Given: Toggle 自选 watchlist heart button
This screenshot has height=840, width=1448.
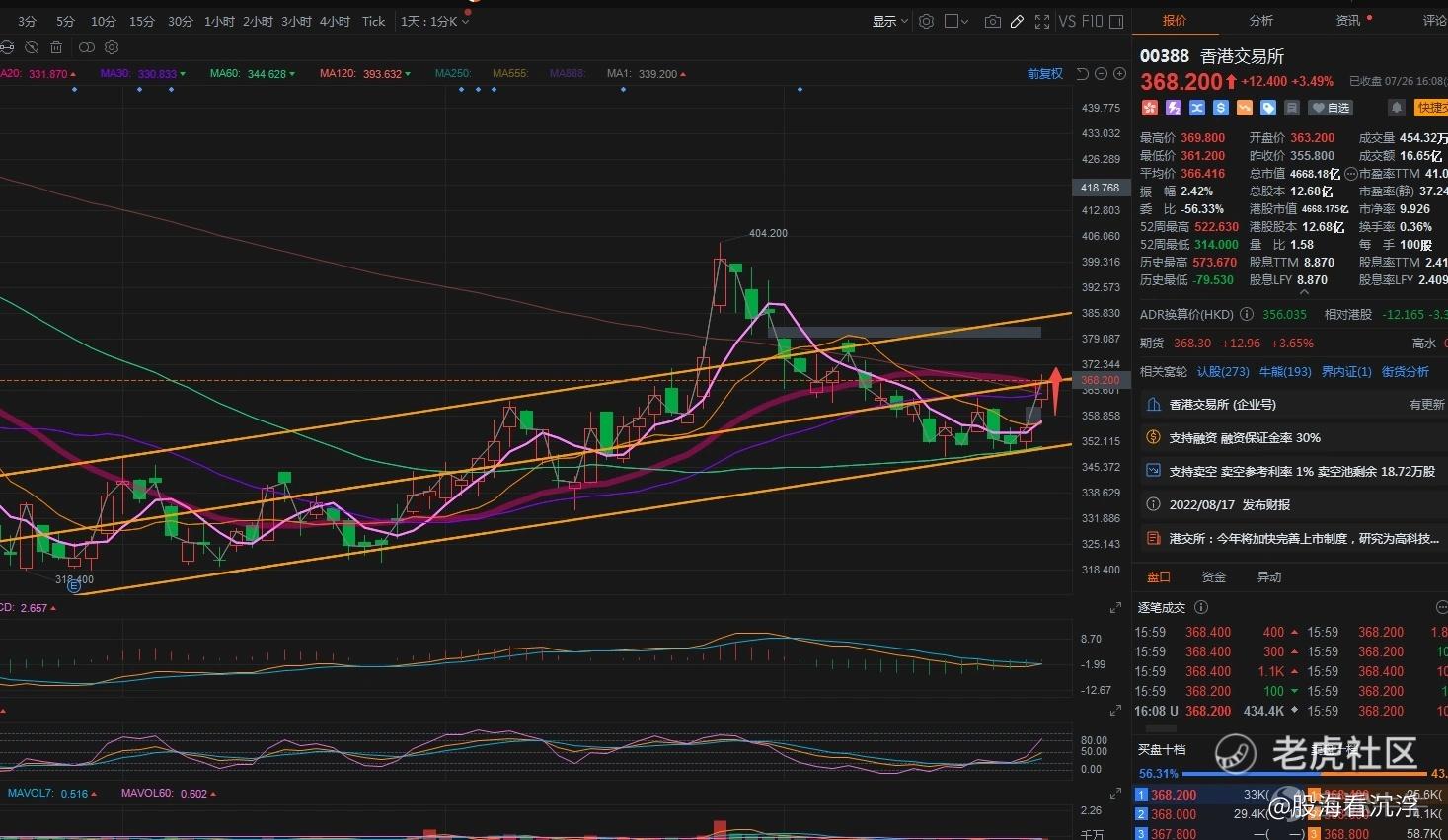Looking at the screenshot, I should coord(1330,108).
